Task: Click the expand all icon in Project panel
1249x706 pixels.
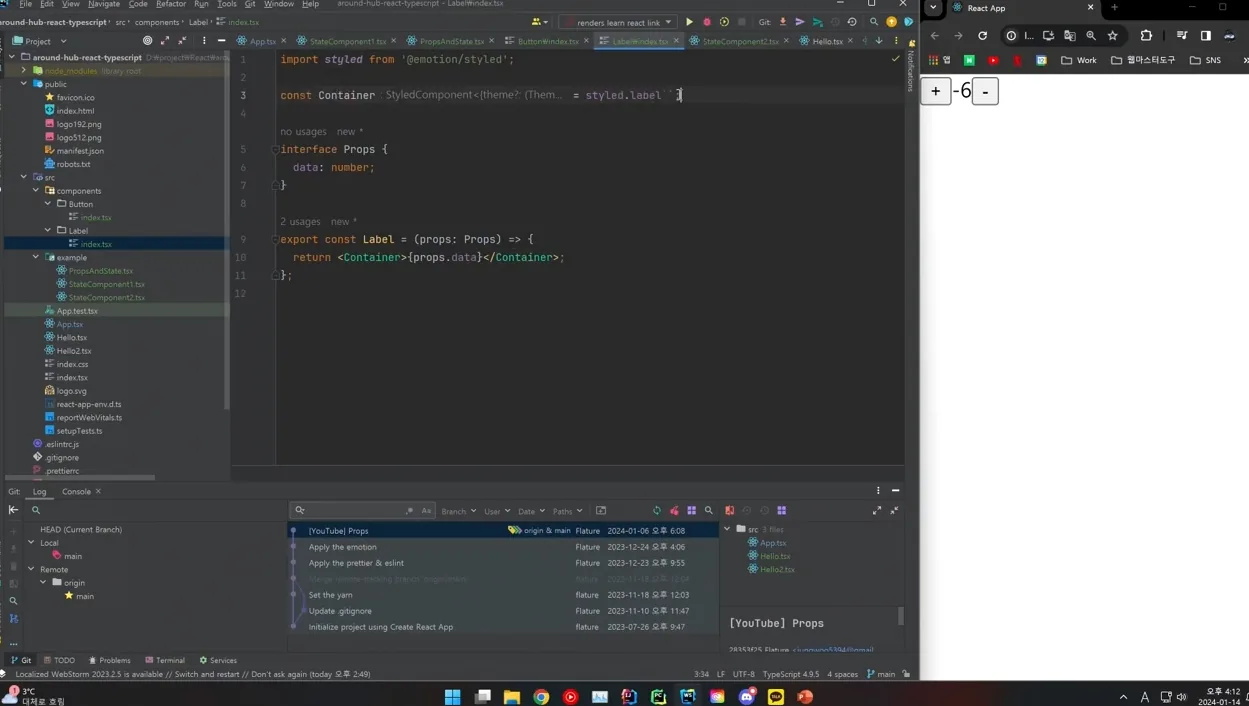Action: [165, 41]
